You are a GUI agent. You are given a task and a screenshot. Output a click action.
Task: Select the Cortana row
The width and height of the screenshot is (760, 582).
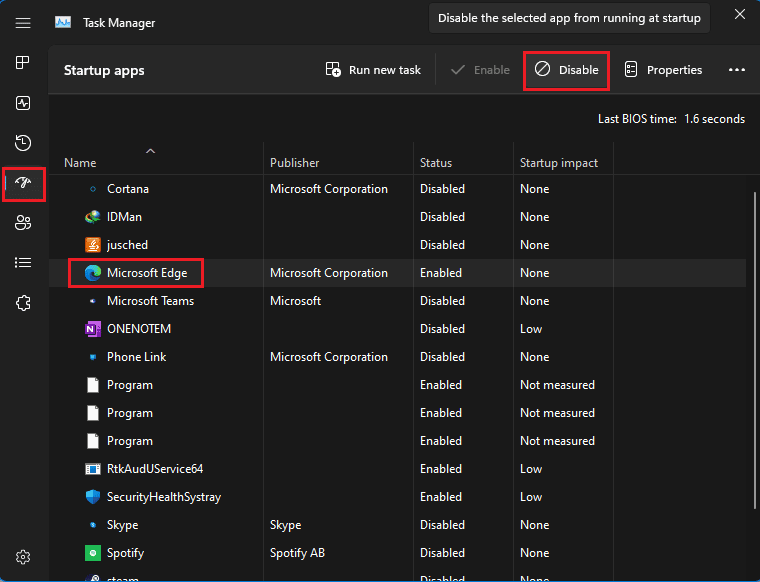point(397,189)
